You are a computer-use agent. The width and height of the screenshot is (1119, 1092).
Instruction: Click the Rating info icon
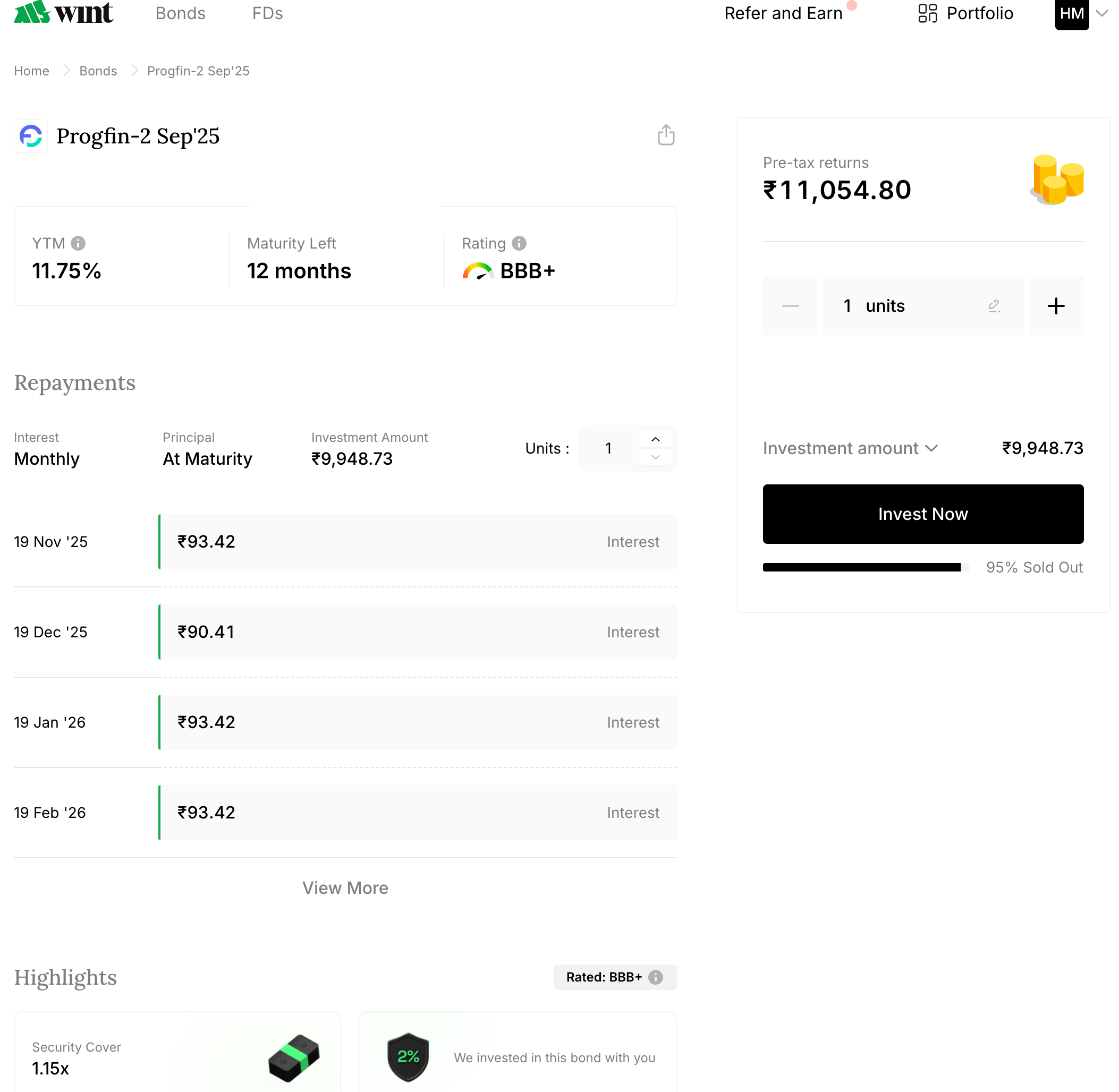(x=519, y=243)
